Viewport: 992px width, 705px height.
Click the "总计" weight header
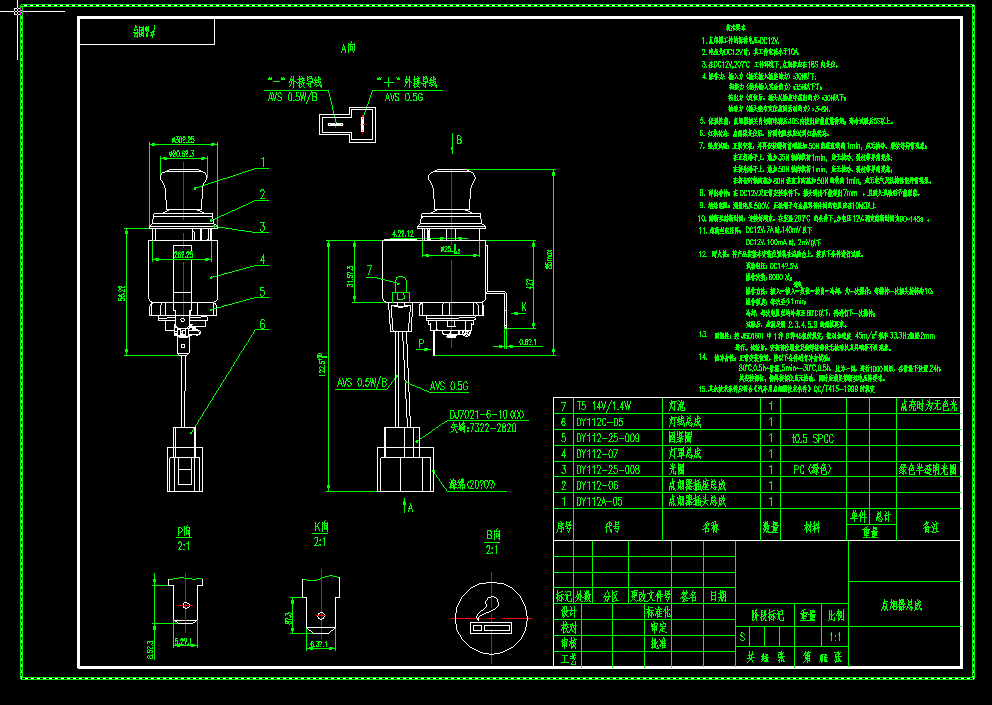tap(883, 517)
